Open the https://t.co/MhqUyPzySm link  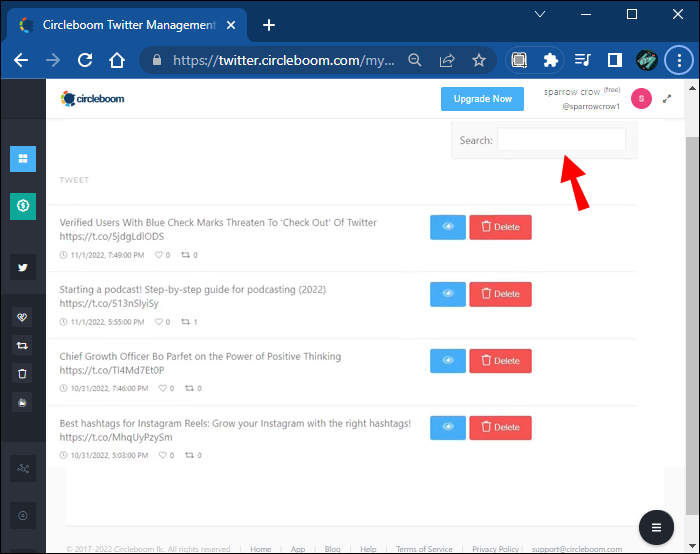(116, 437)
